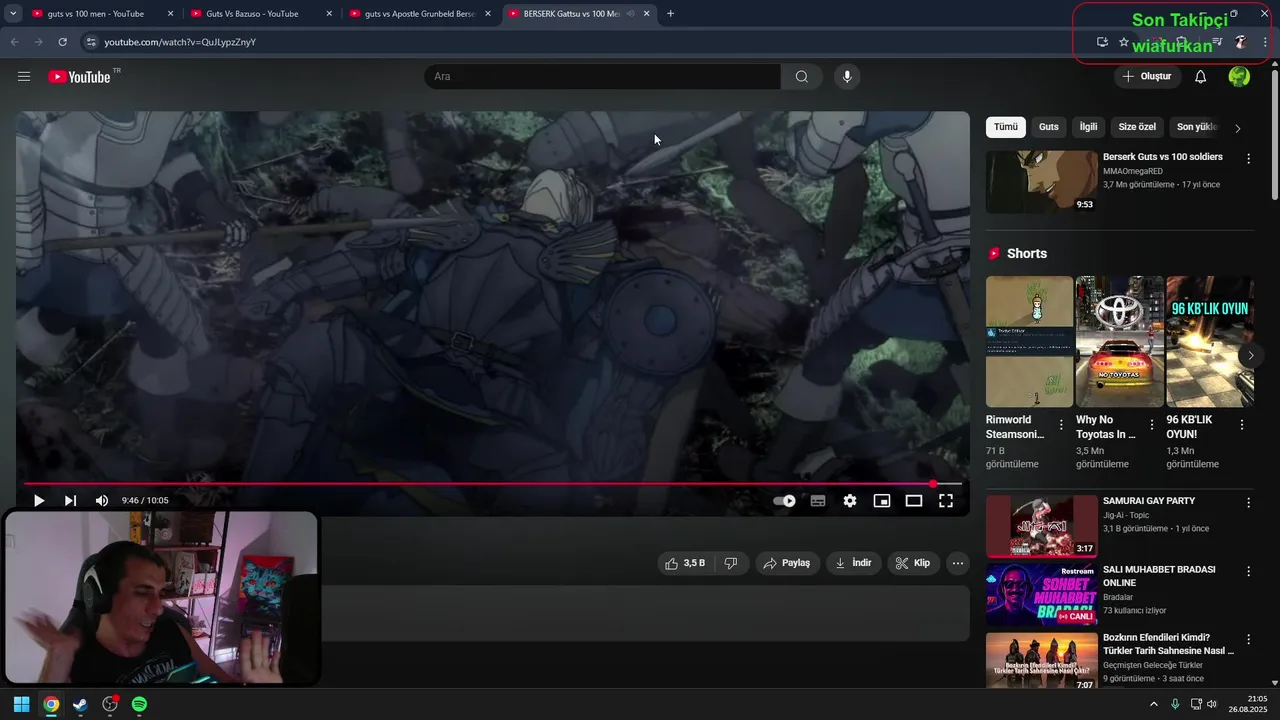
Task: Click the Paylaş share button
Action: click(787, 563)
